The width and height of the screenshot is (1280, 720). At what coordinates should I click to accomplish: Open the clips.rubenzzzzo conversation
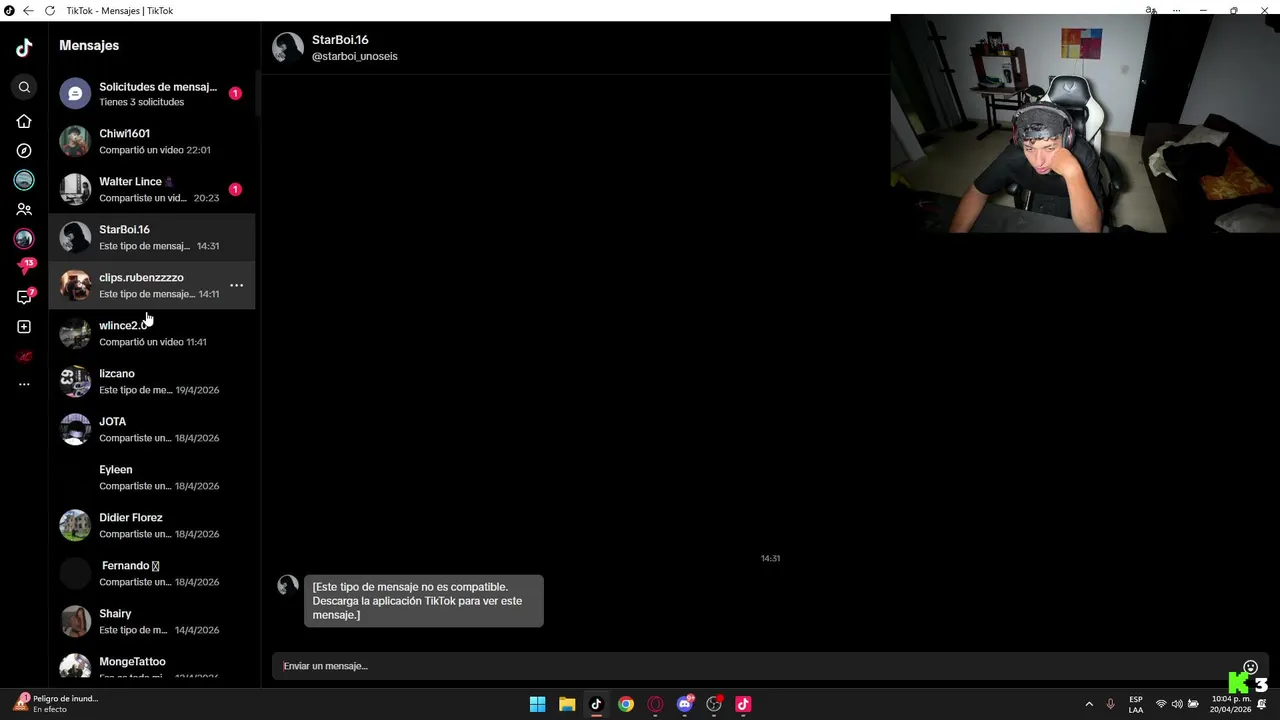click(152, 285)
